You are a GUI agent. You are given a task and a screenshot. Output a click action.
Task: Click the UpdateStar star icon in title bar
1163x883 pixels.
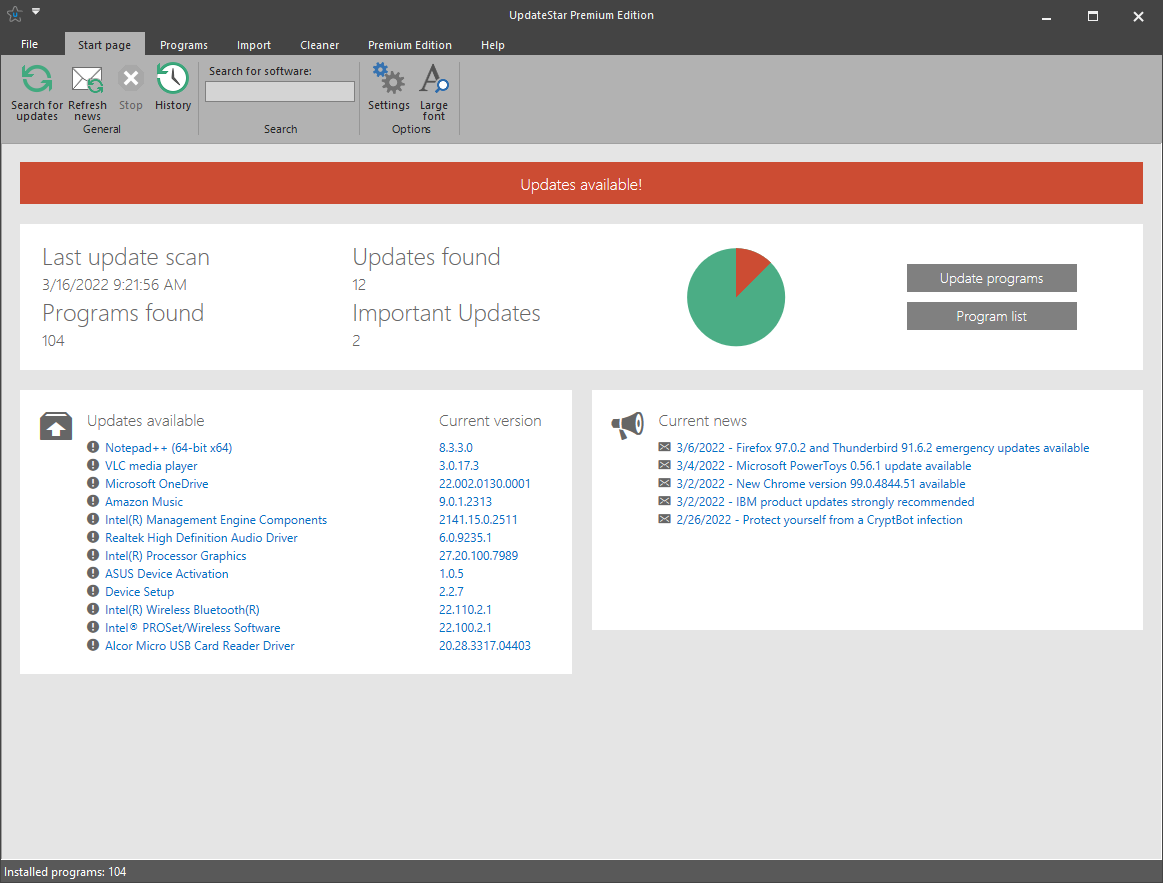click(x=14, y=13)
